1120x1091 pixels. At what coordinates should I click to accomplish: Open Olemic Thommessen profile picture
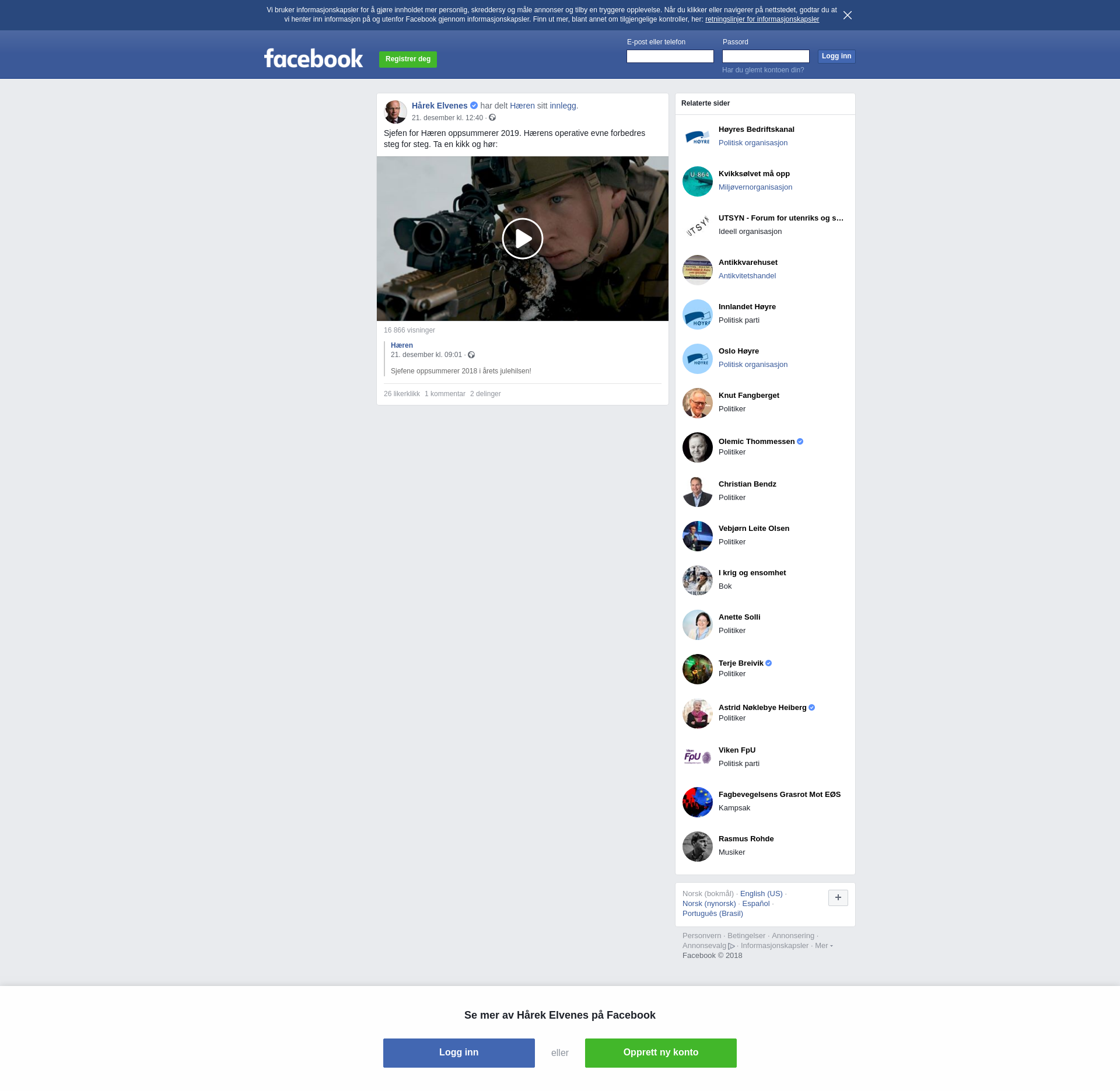(x=698, y=447)
